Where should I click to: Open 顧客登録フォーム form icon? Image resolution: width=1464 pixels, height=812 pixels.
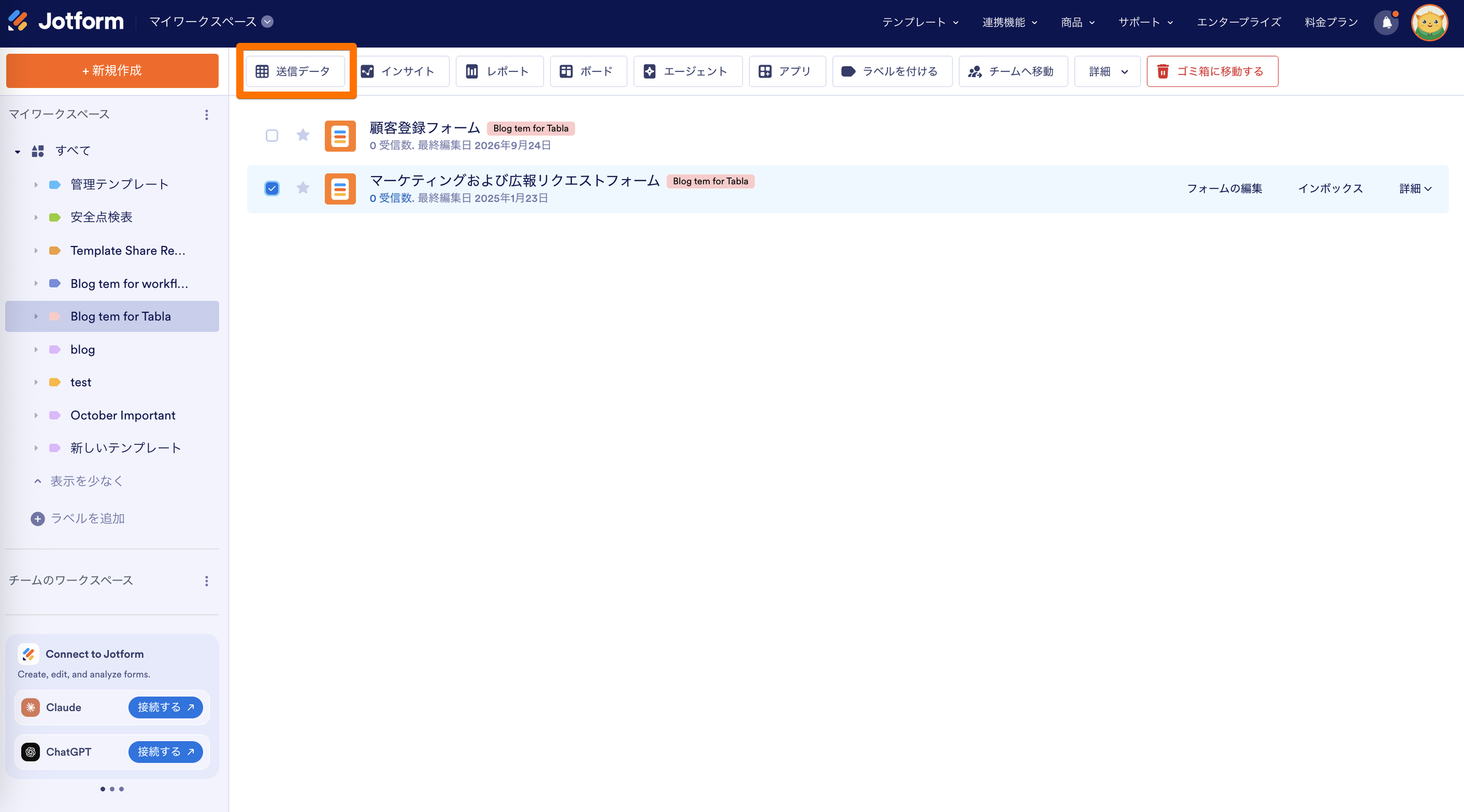pos(340,136)
